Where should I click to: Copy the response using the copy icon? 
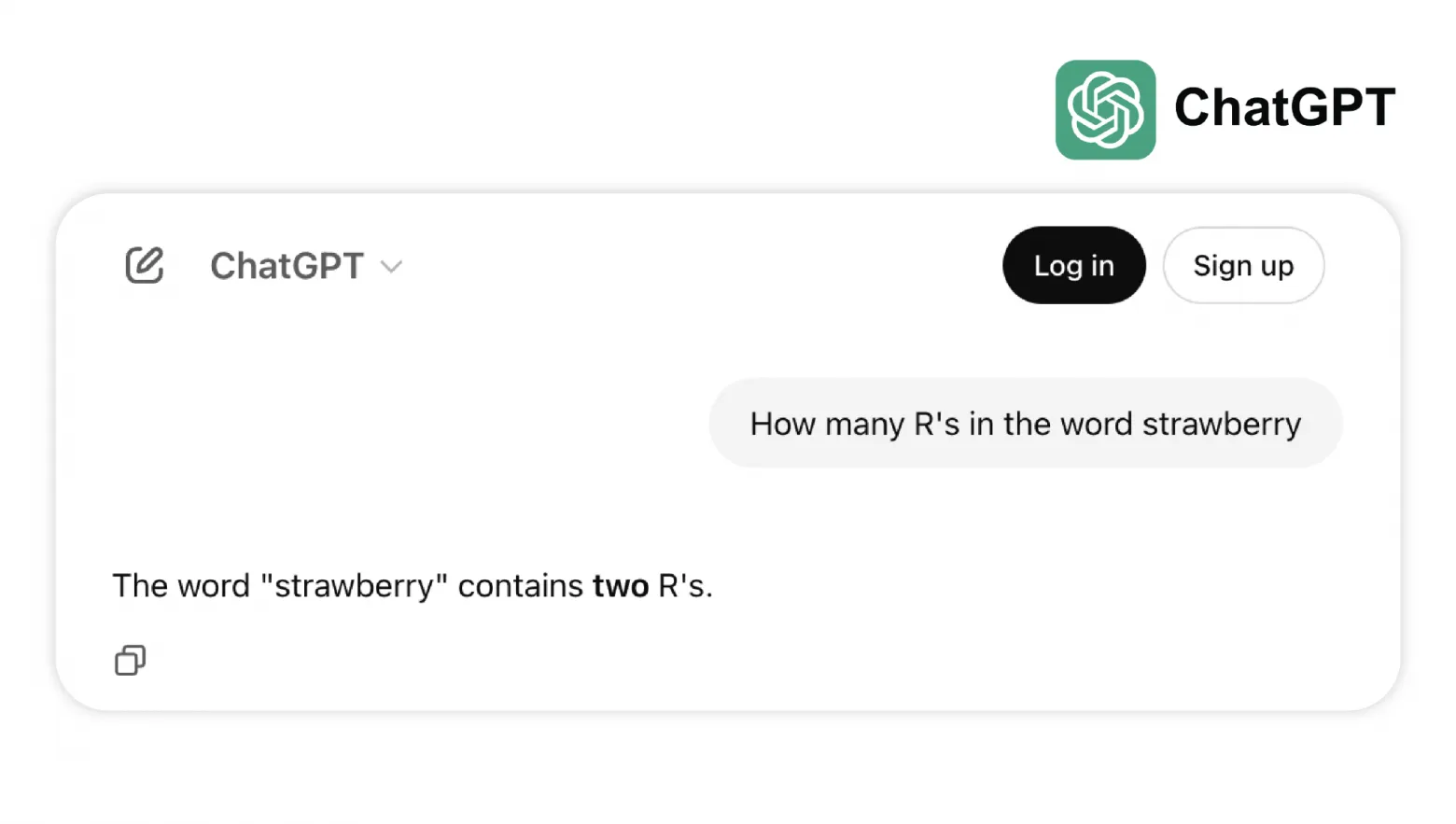click(x=130, y=661)
